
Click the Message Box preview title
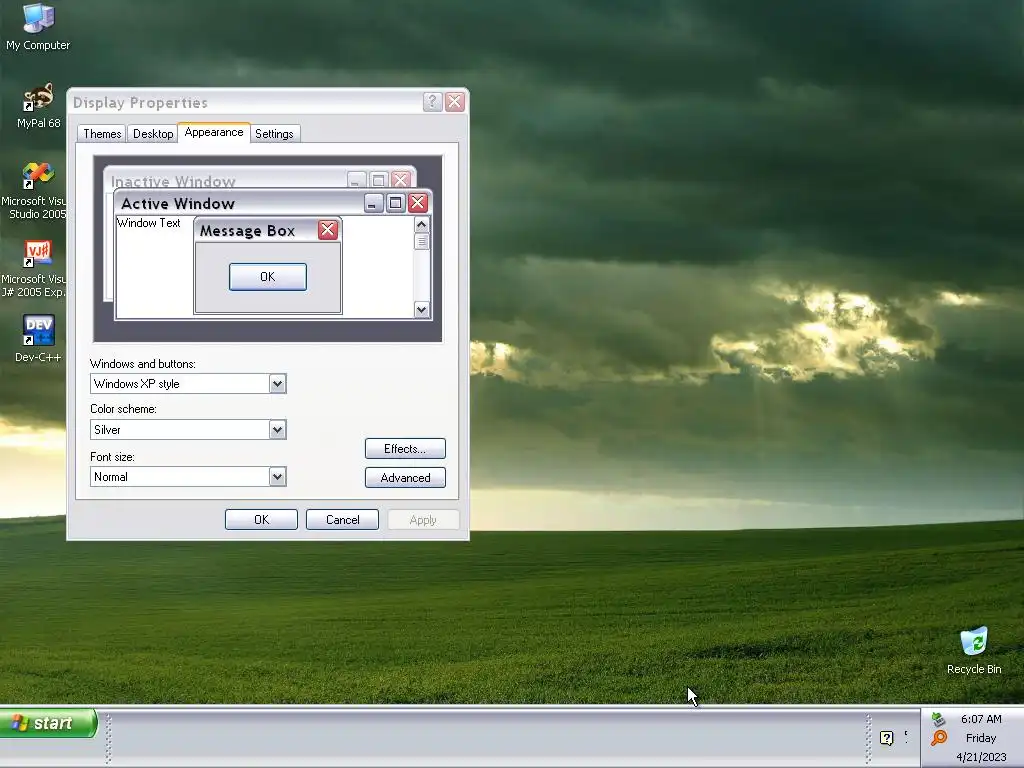click(x=248, y=231)
